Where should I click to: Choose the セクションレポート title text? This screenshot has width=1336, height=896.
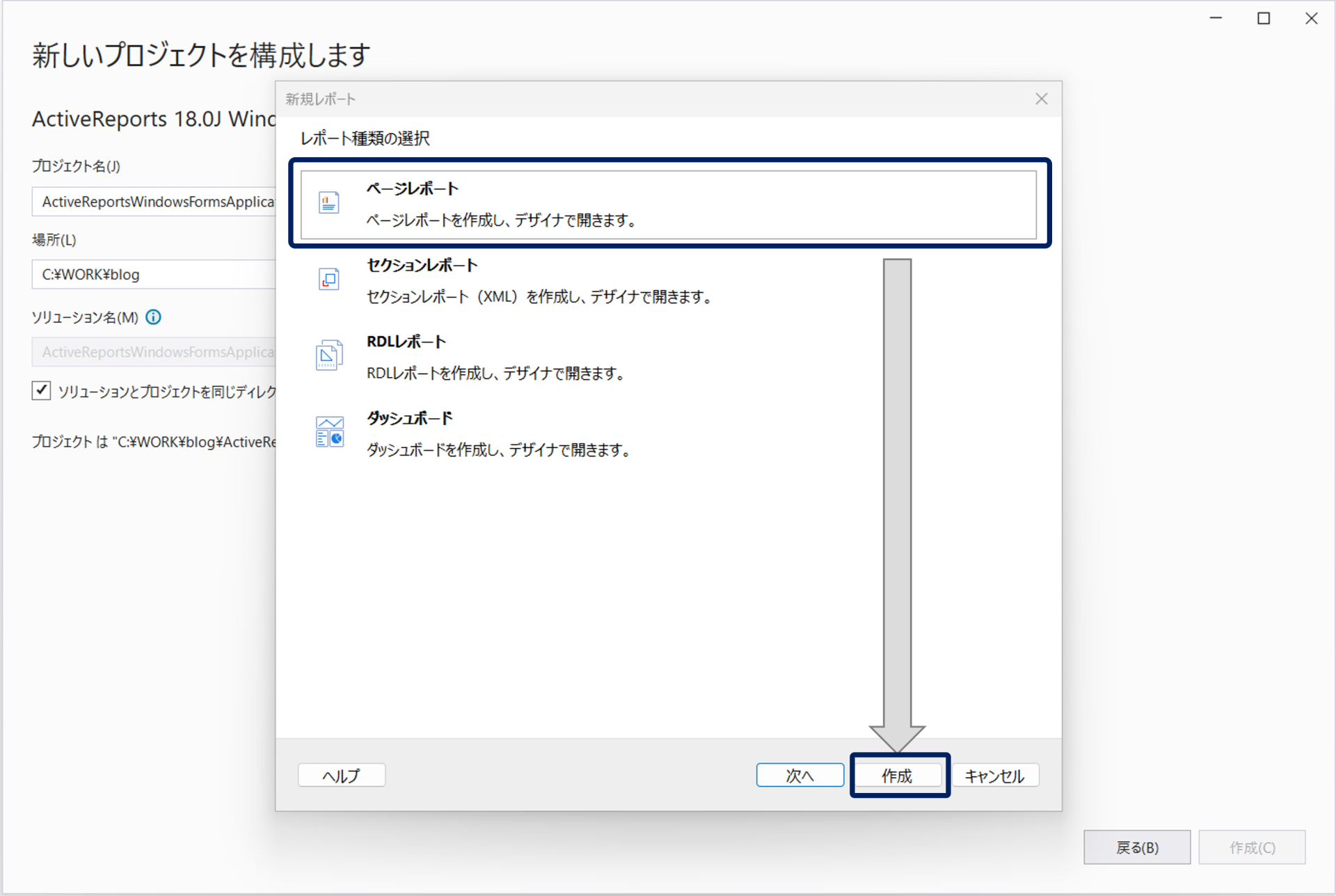click(422, 265)
